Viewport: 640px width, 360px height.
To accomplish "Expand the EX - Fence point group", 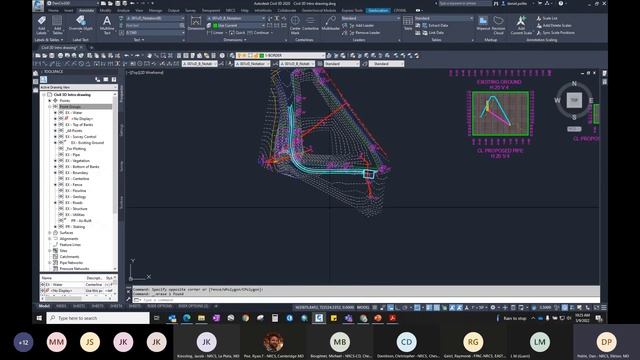I will pos(56,184).
